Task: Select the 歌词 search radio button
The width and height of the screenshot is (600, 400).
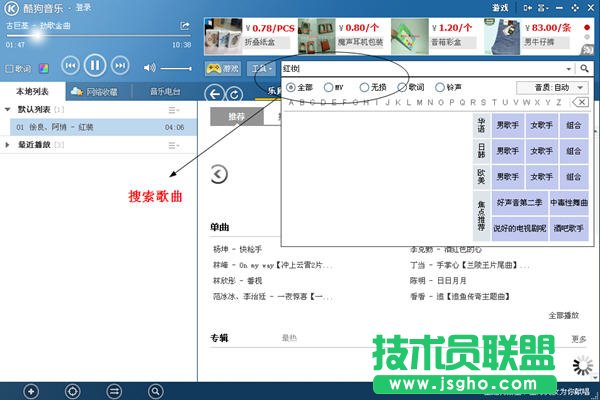Action: coord(402,87)
